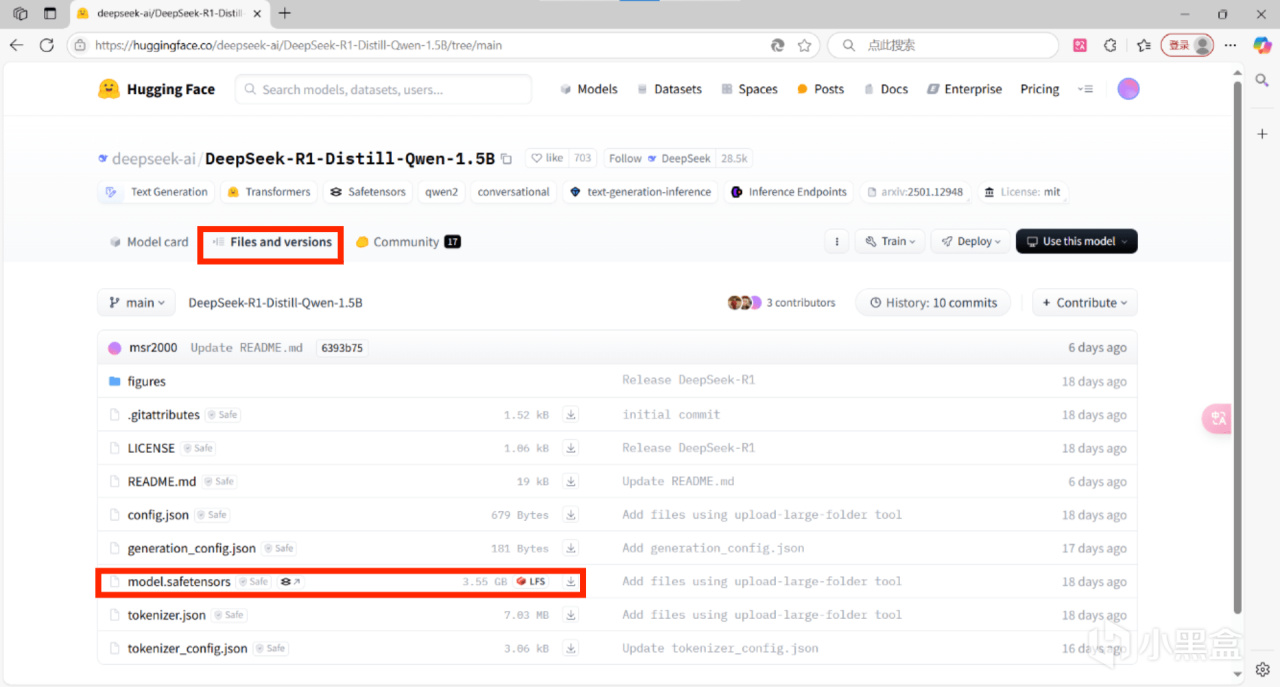Viewport: 1280px width, 687px height.
Task: Open Spaces in the navbar
Action: [749, 89]
